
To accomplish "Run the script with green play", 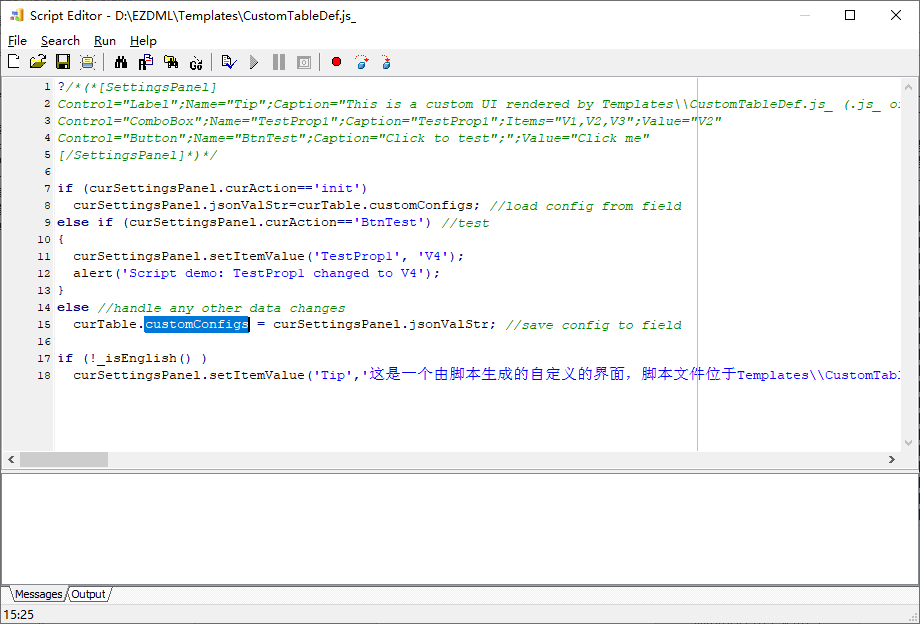I will click(253, 62).
